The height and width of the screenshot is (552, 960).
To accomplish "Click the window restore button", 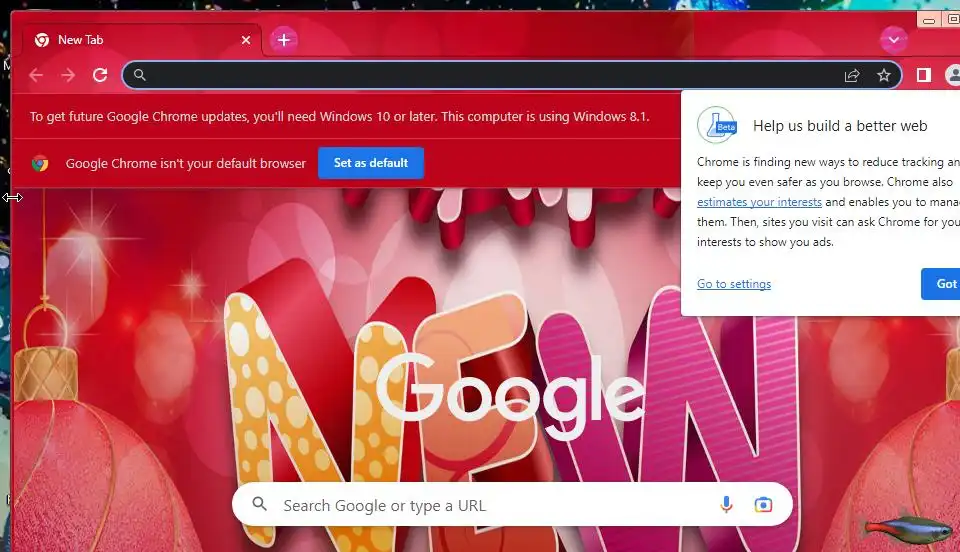I will pos(952,20).
